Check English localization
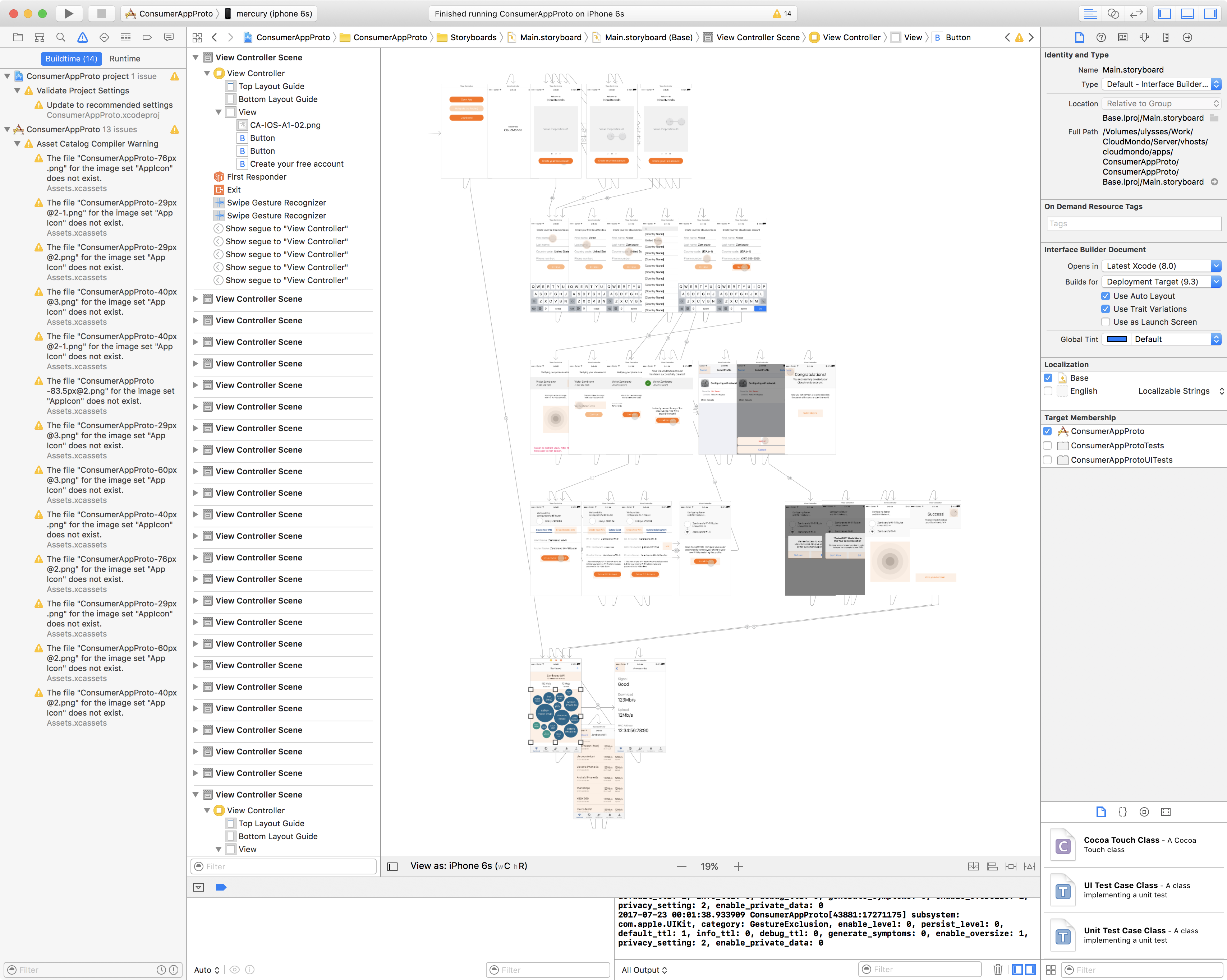Image resolution: width=1227 pixels, height=980 pixels. coord(1048,391)
